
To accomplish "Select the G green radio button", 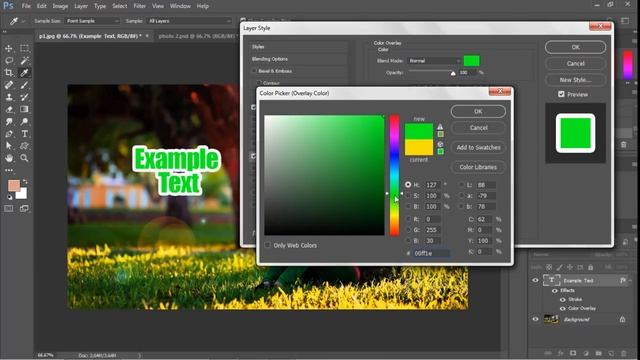I will click(x=408, y=230).
